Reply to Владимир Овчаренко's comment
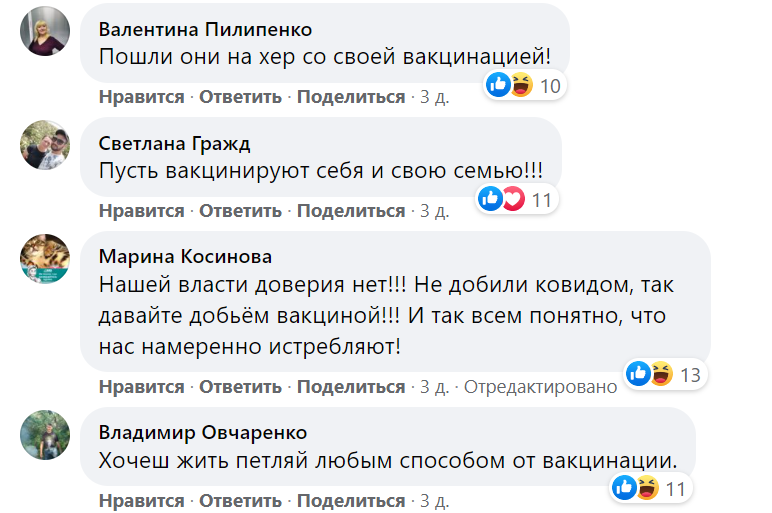Screen dimensions: 772x513 point(240,500)
